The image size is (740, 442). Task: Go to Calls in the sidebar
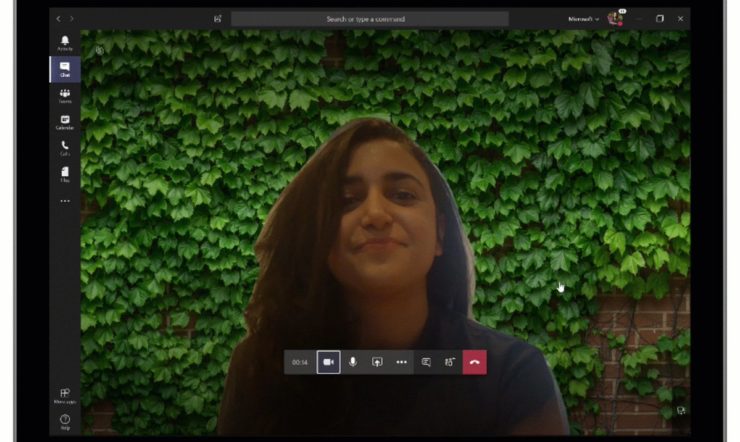pos(65,148)
